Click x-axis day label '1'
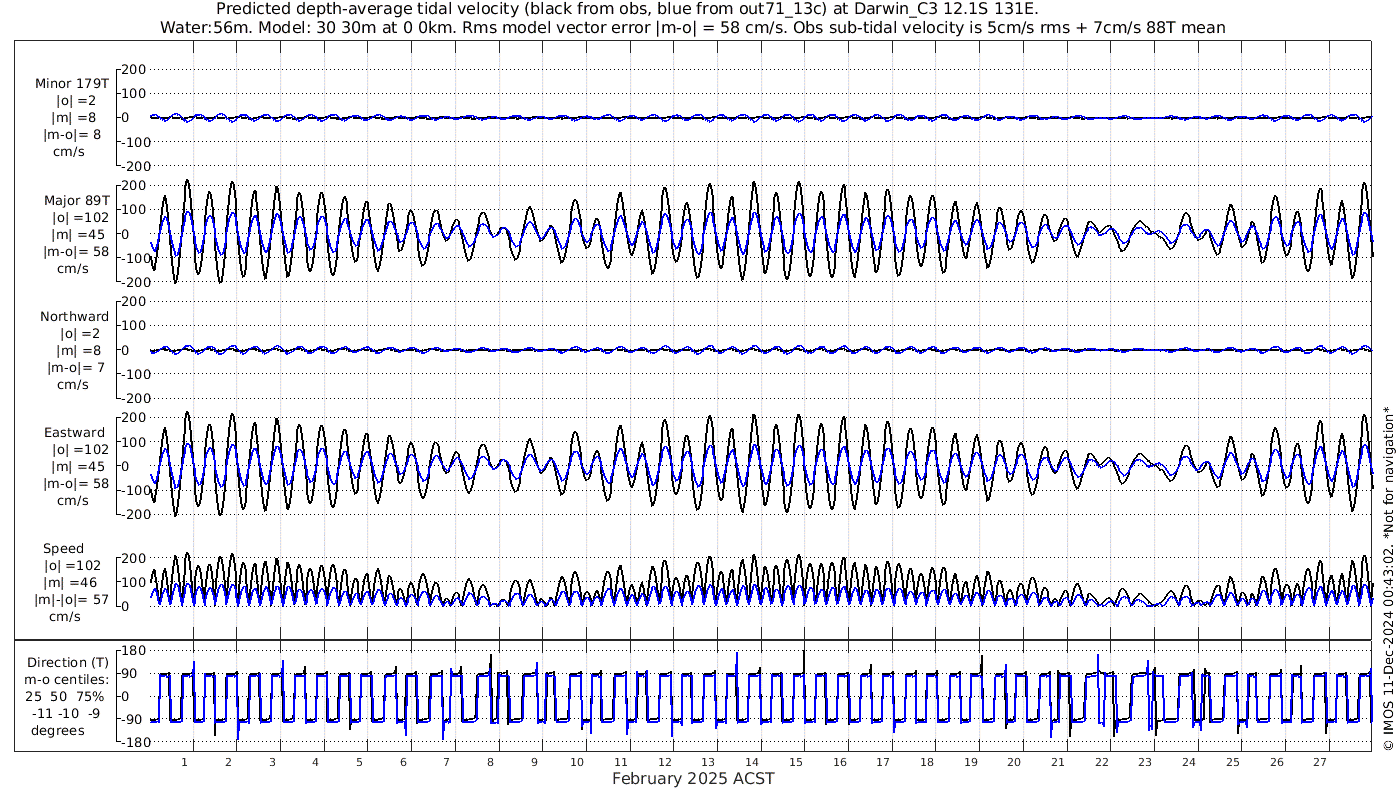The height and width of the screenshot is (800, 1400). 185,761
